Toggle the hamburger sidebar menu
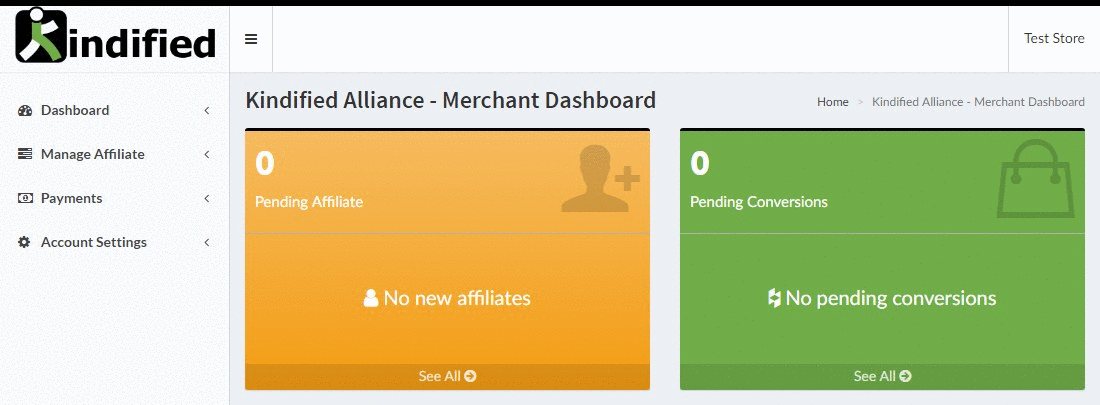The height and width of the screenshot is (405, 1100). tap(251, 39)
